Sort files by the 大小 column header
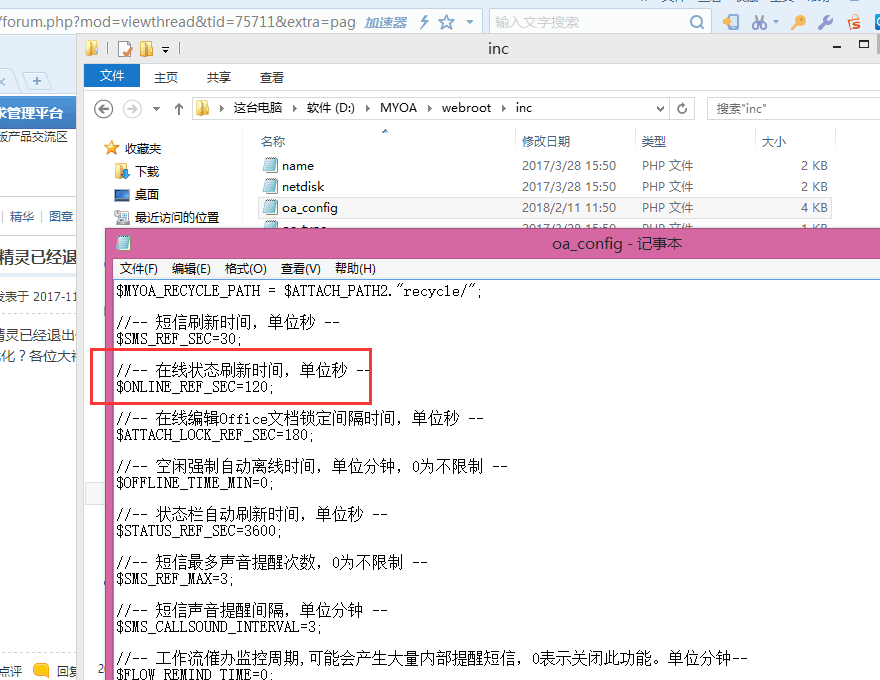Image resolution: width=880 pixels, height=680 pixels. pyautogui.click(x=773, y=141)
